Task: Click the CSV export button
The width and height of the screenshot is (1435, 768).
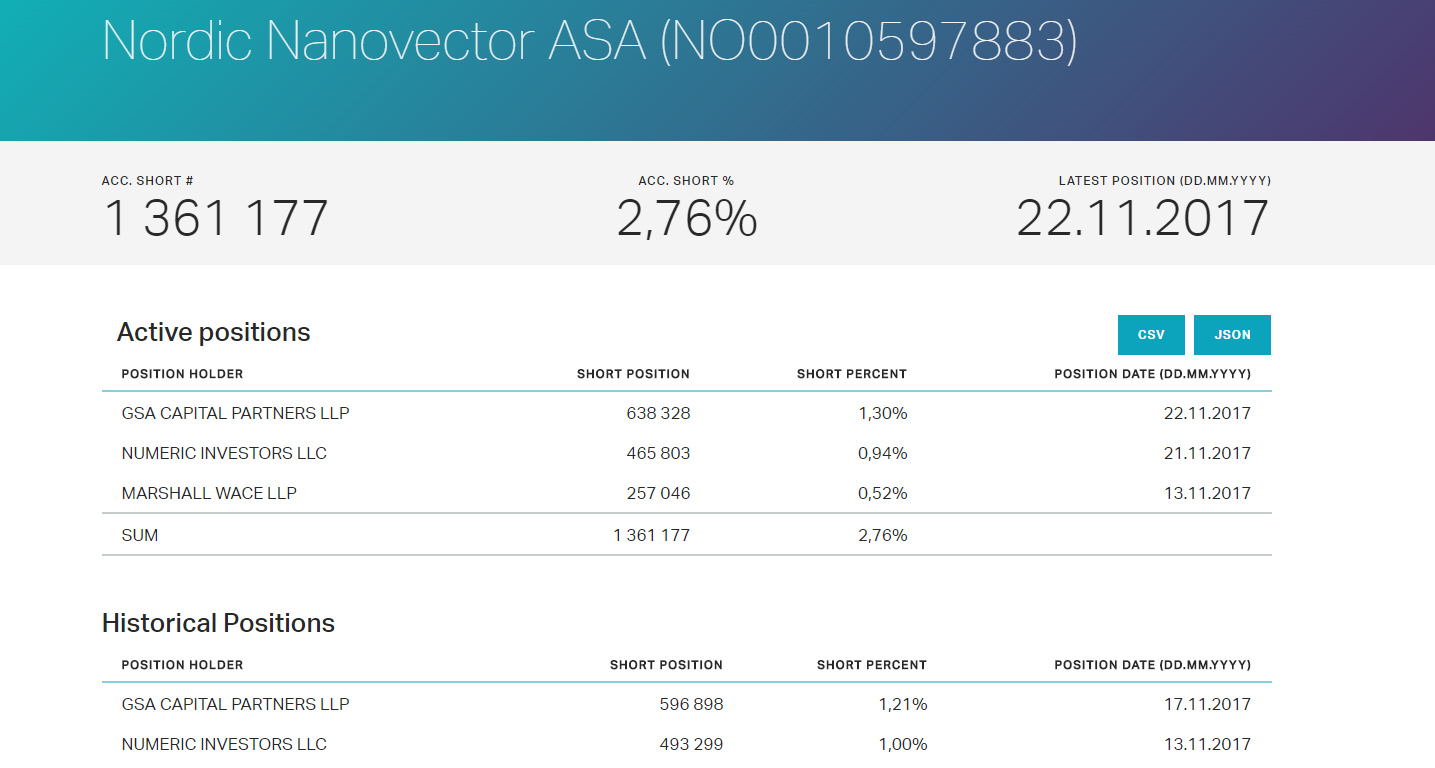Action: [1150, 335]
